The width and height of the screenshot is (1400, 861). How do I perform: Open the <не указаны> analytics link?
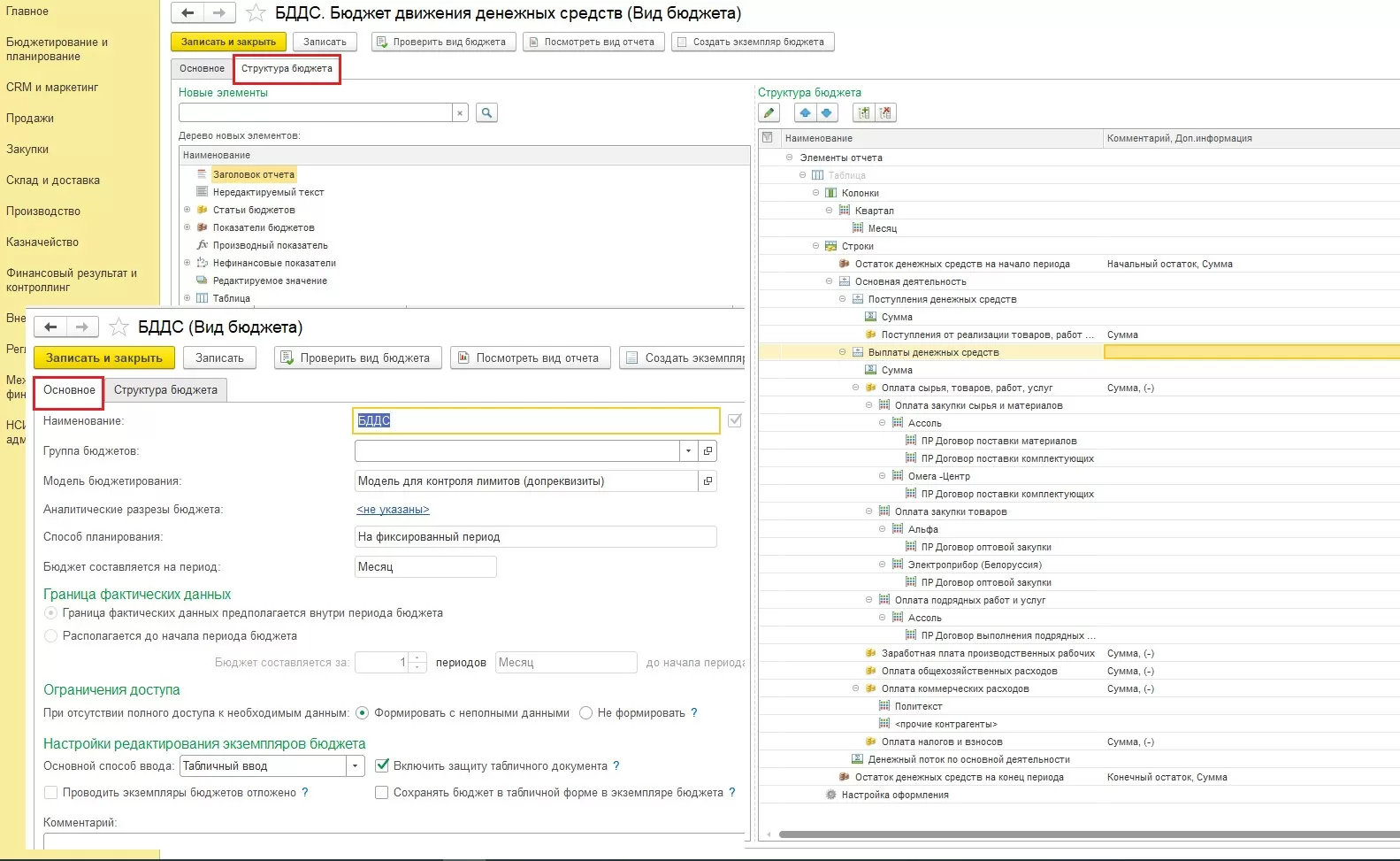coord(393,510)
